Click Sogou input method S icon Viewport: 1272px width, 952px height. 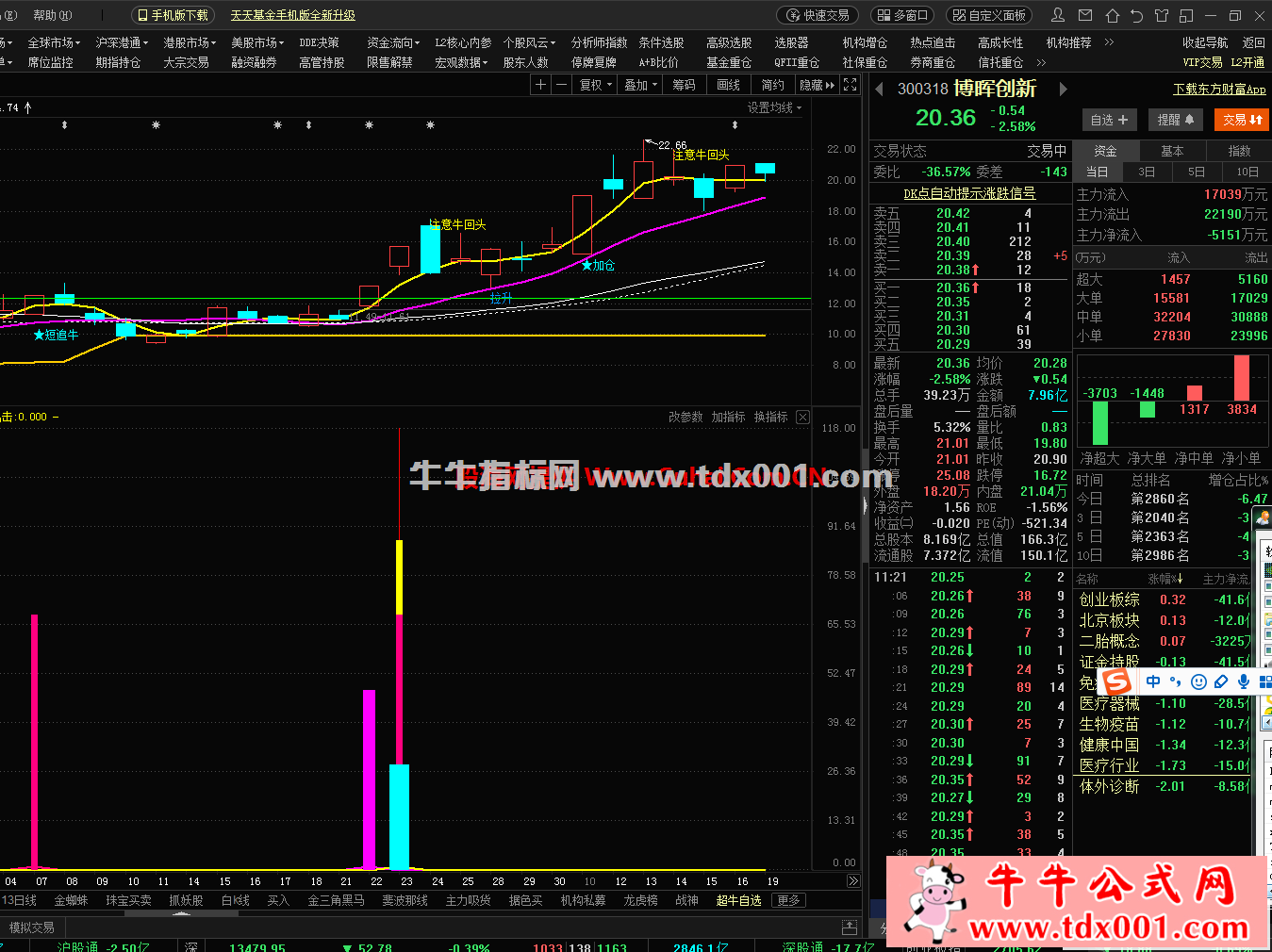click(x=1117, y=681)
